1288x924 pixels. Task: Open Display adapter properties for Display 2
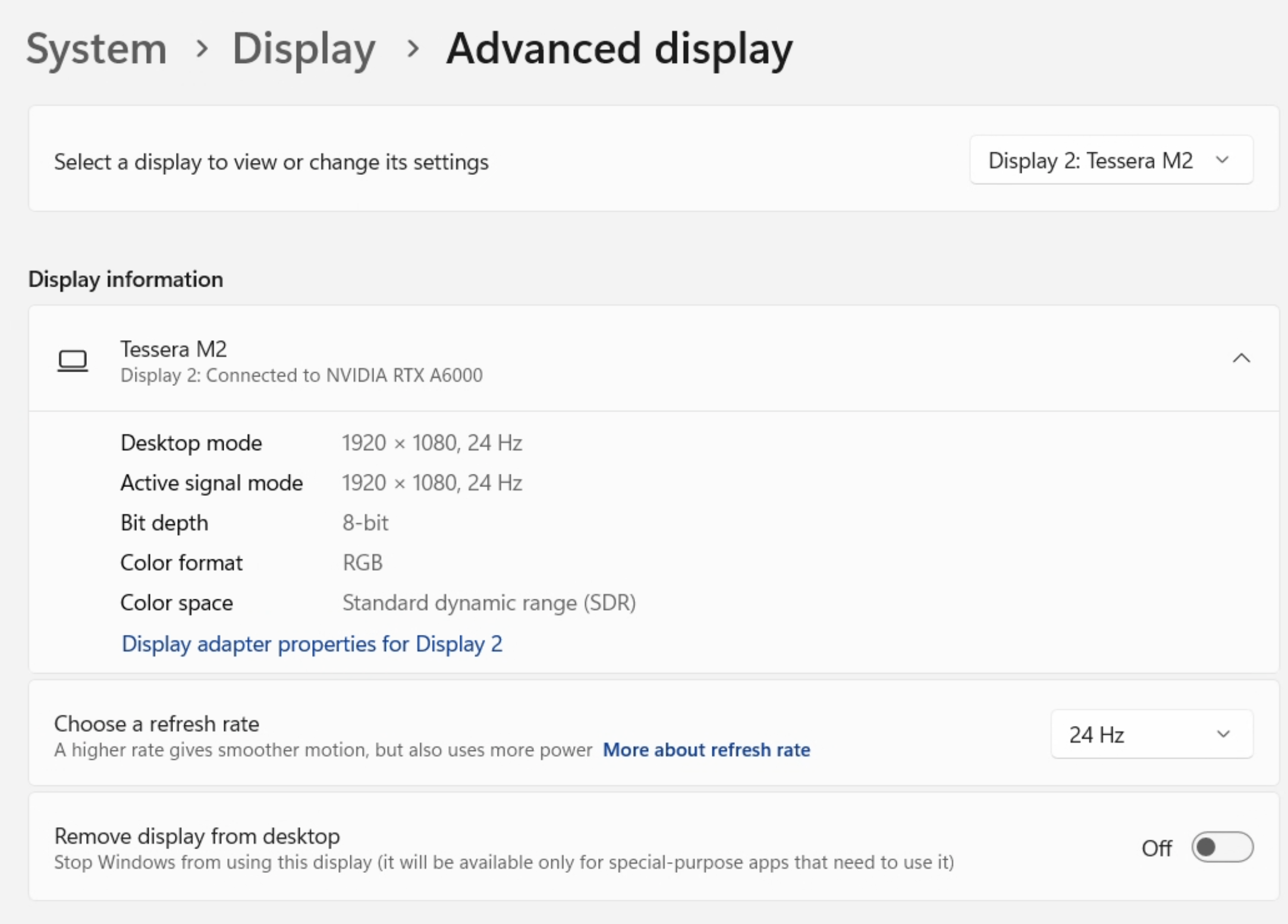click(312, 644)
